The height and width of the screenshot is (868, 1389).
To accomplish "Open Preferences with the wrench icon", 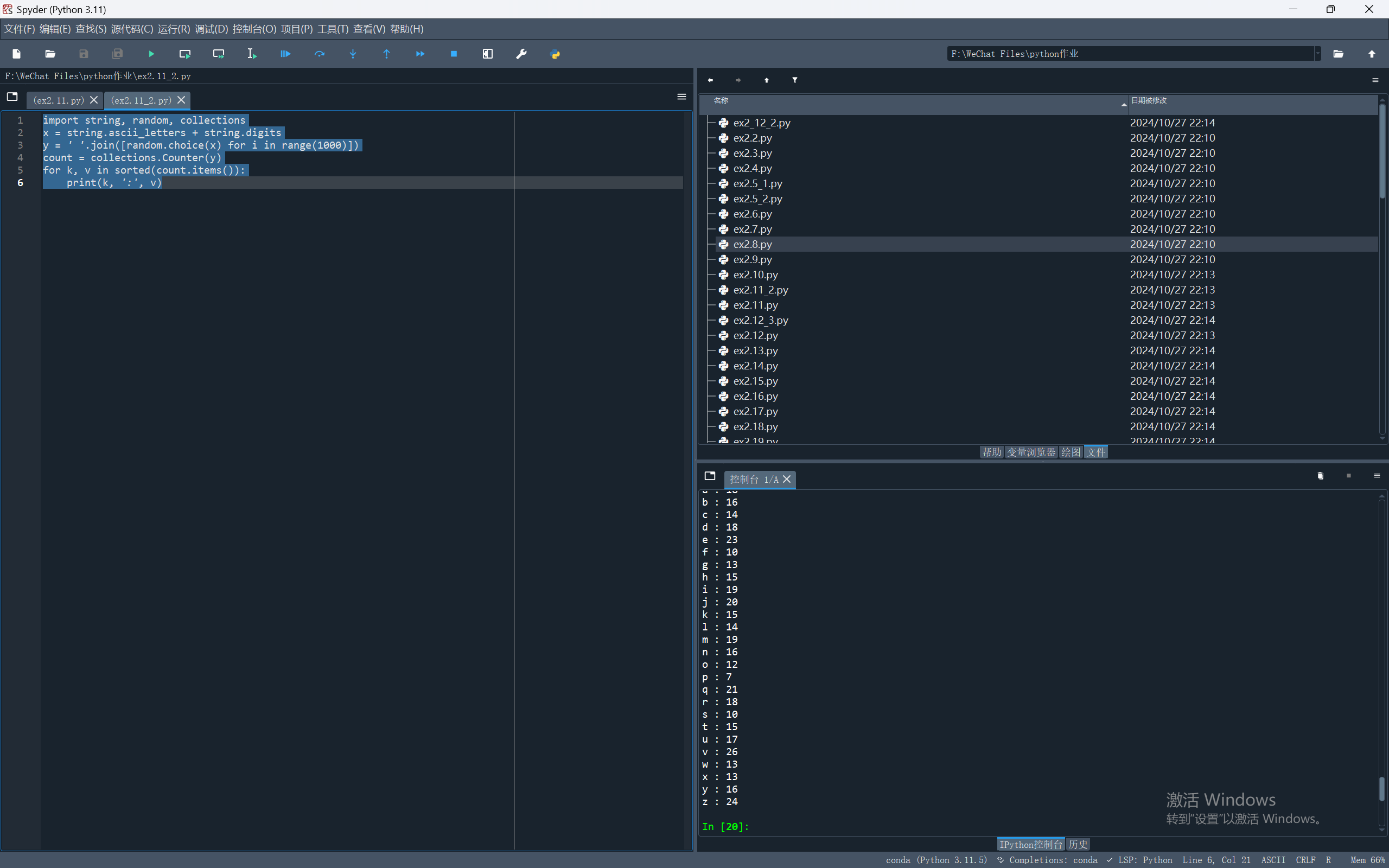I will tap(521, 54).
